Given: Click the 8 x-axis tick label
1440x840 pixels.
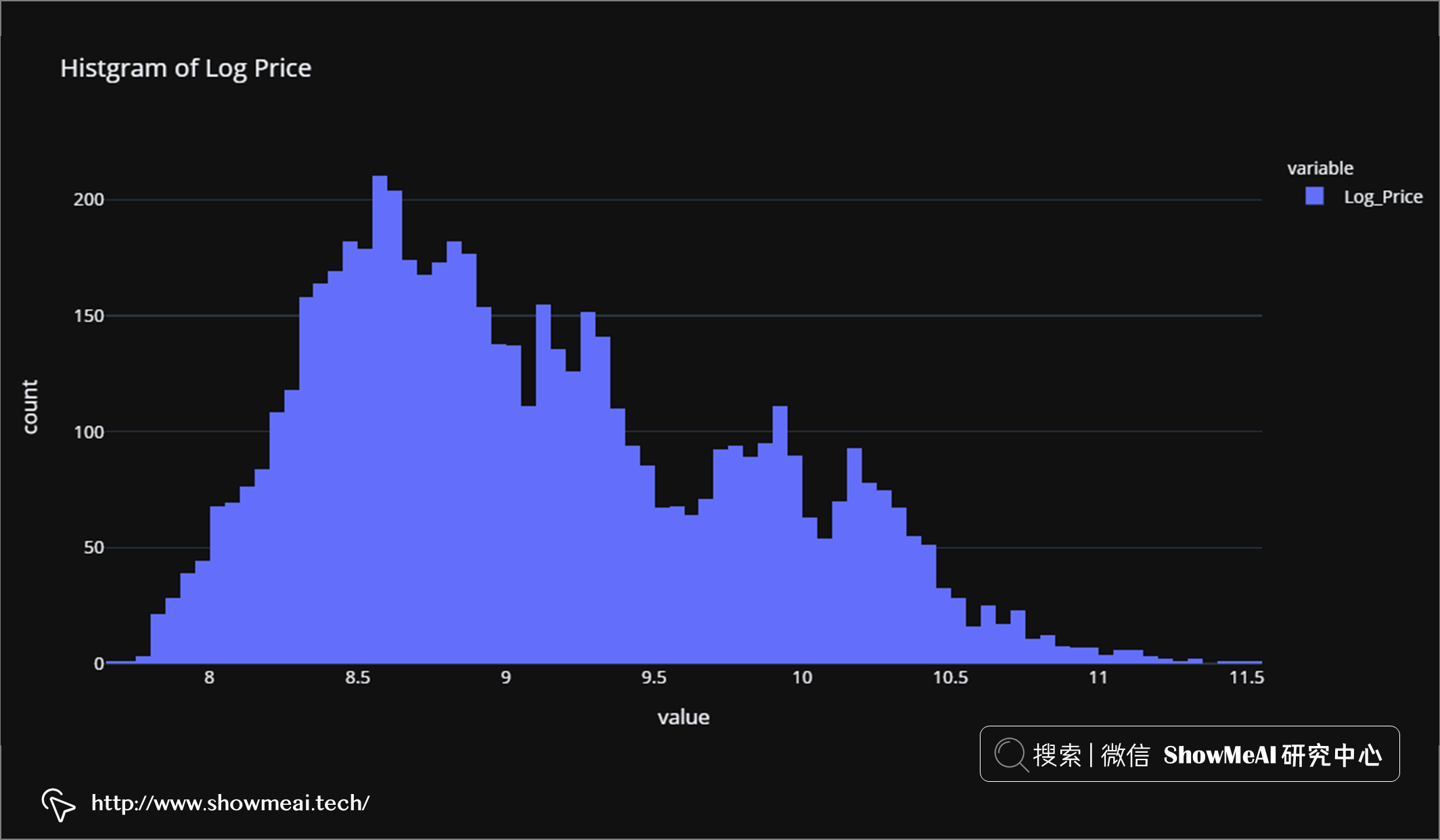Looking at the screenshot, I should point(209,678).
